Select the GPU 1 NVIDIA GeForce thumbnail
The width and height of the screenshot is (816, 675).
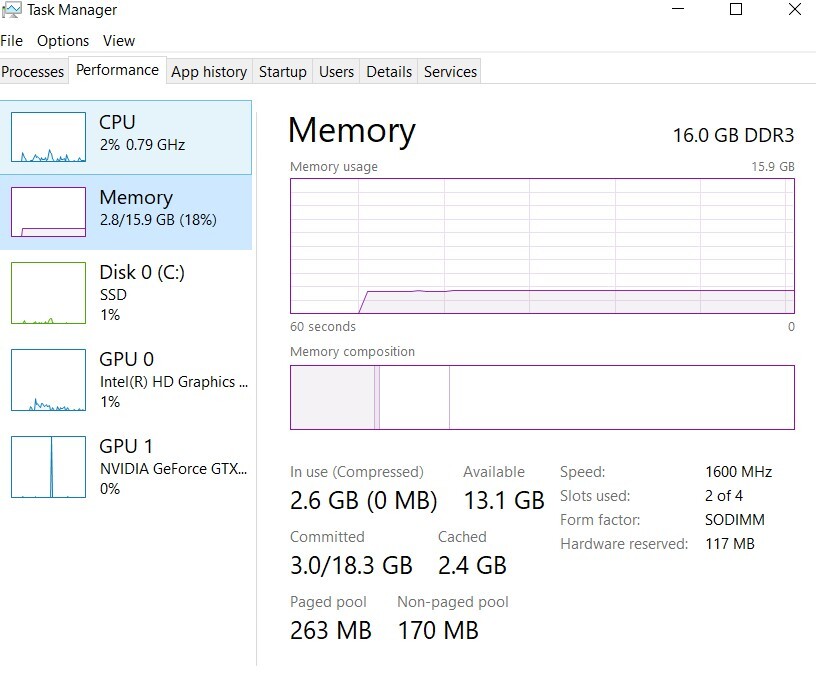coord(48,467)
